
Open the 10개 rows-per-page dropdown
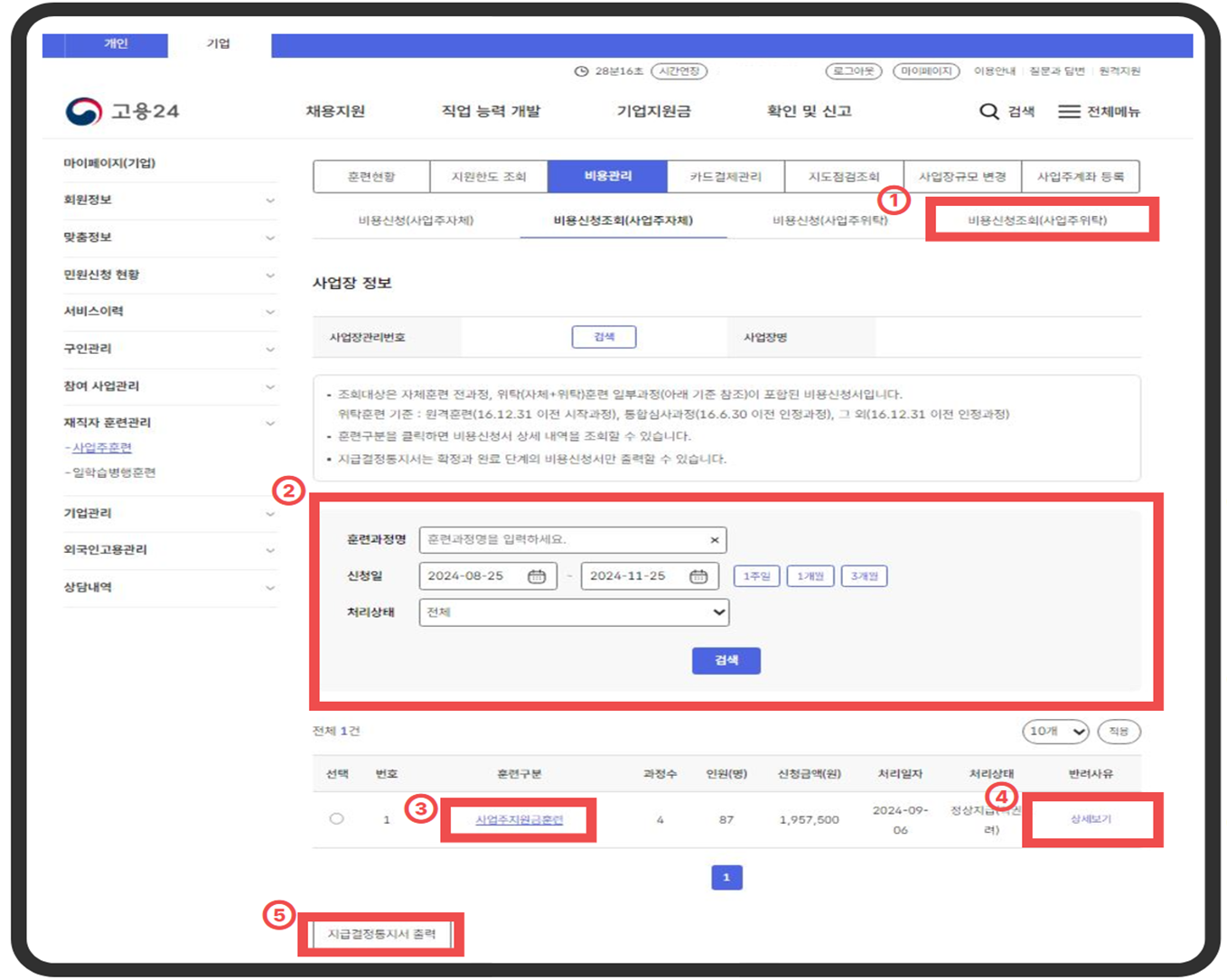click(1055, 732)
